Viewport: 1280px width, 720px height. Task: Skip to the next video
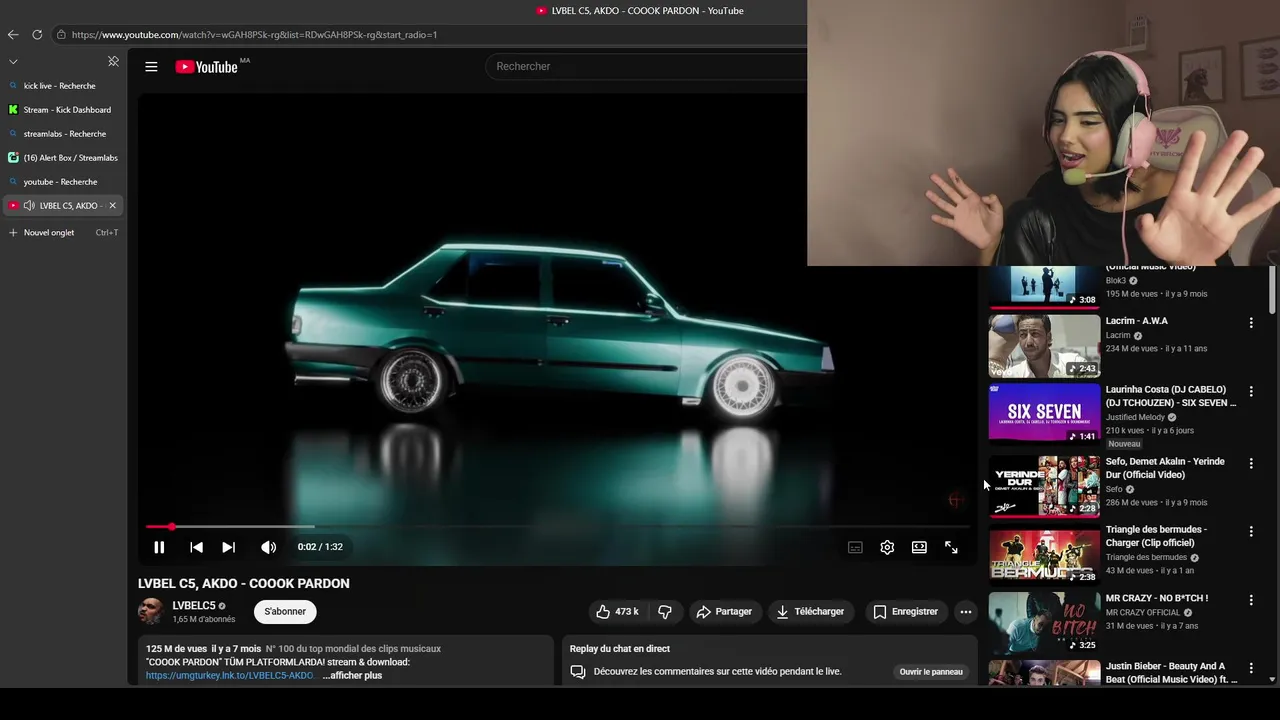(x=228, y=547)
